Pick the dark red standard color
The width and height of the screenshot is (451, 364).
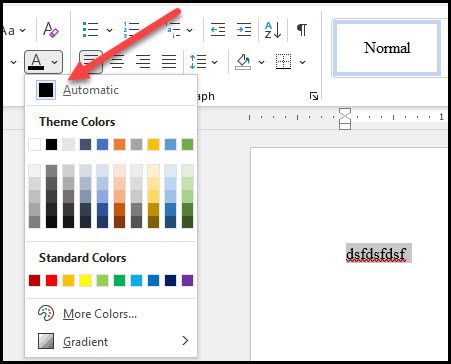pyautogui.click(x=35, y=281)
